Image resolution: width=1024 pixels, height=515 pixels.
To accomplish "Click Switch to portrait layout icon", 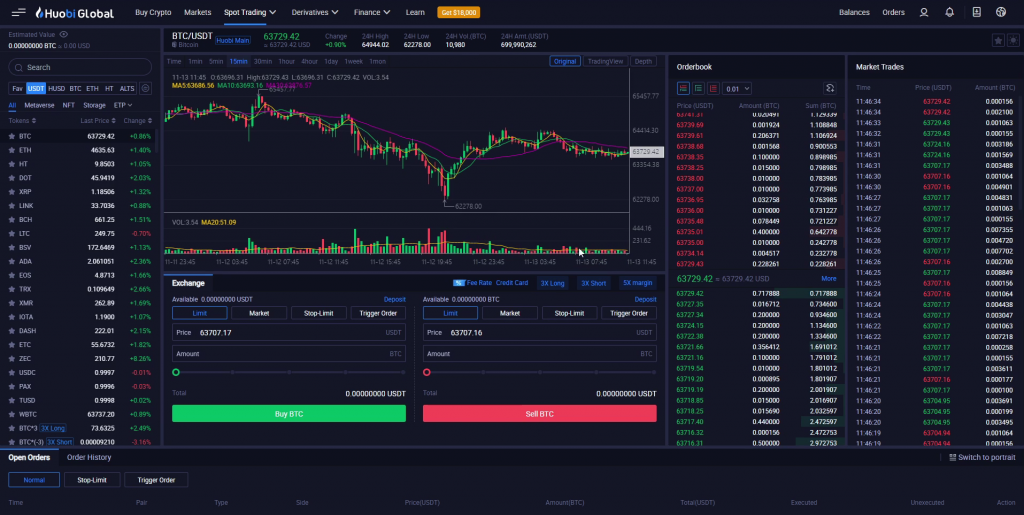I will 952,458.
